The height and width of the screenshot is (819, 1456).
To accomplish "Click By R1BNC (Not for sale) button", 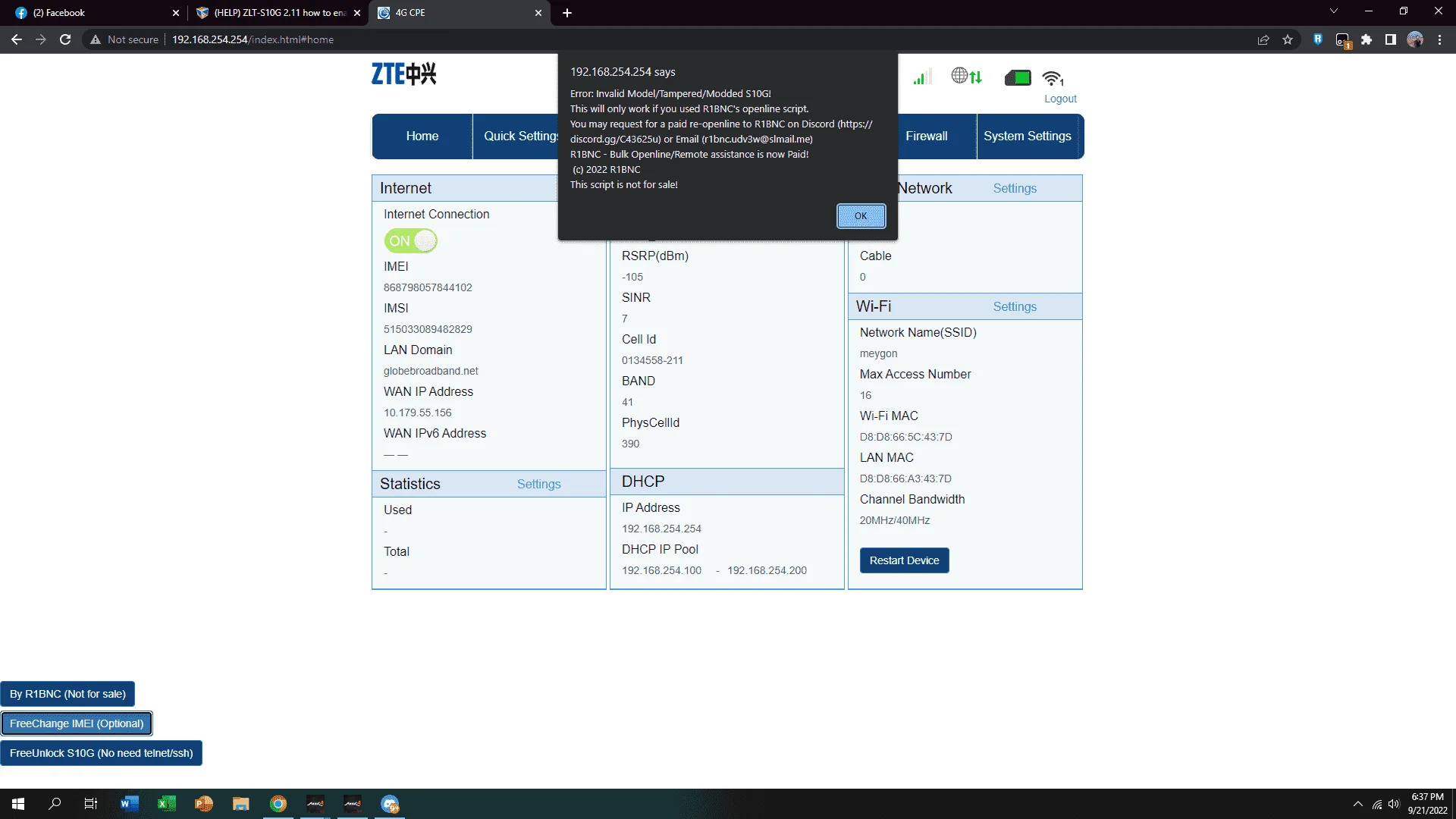I will [67, 694].
